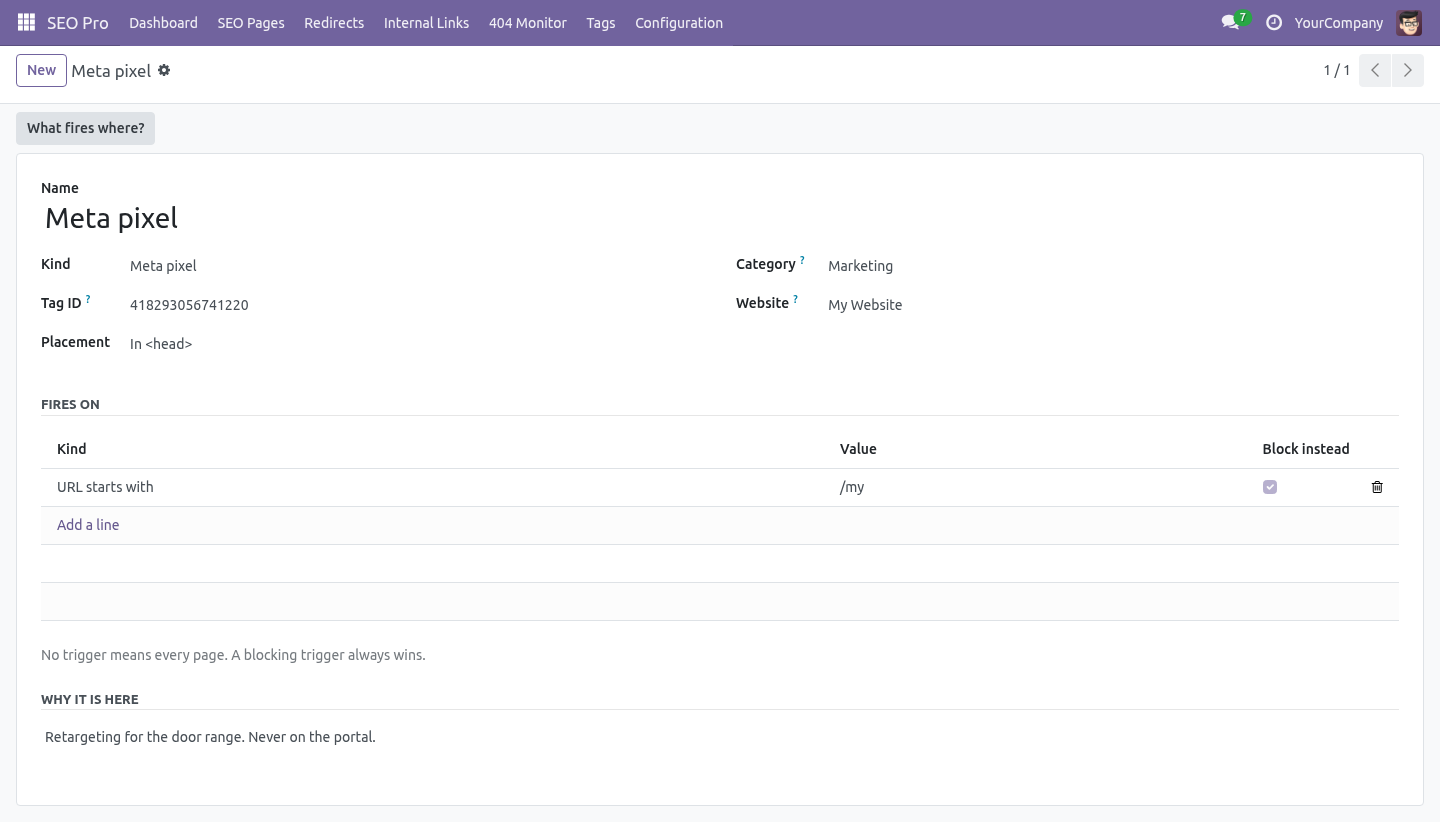Open the user avatar menu

point(1409,22)
